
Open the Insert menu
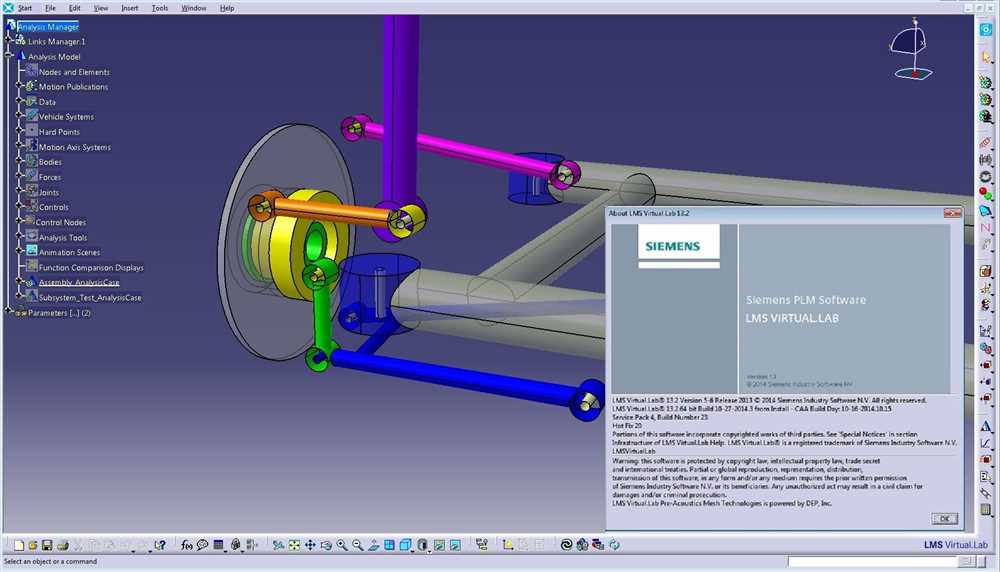point(129,8)
